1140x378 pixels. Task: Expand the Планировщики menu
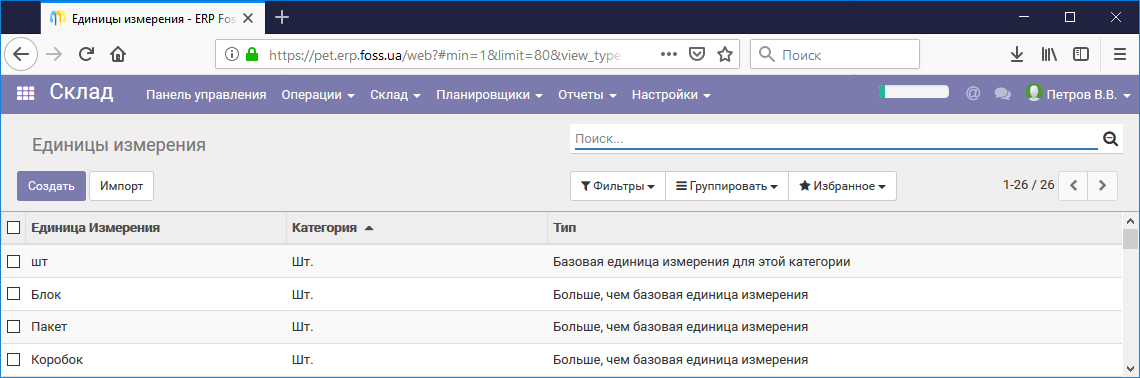(x=490, y=95)
